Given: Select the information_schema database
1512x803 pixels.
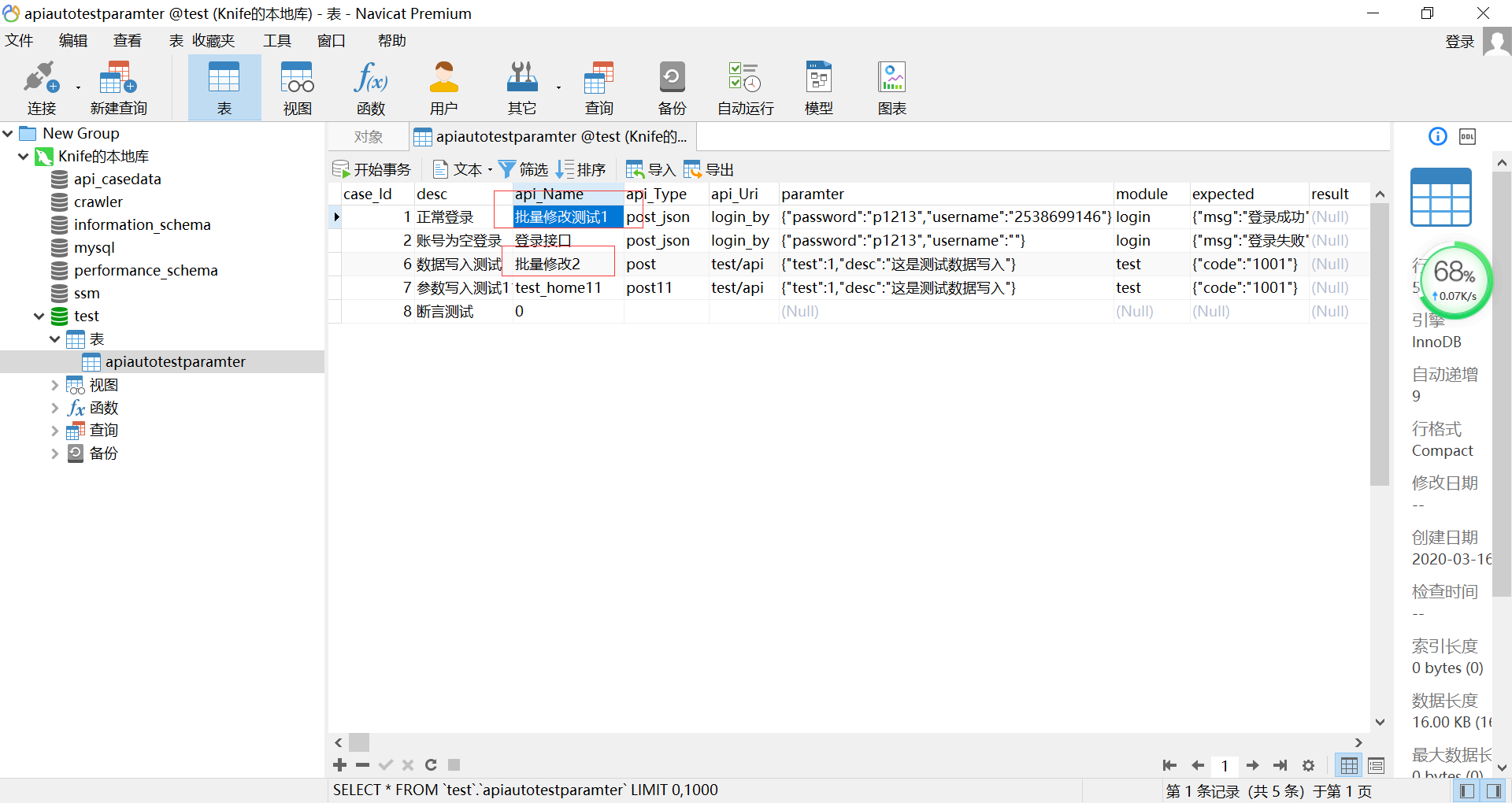Looking at the screenshot, I should pos(143,224).
